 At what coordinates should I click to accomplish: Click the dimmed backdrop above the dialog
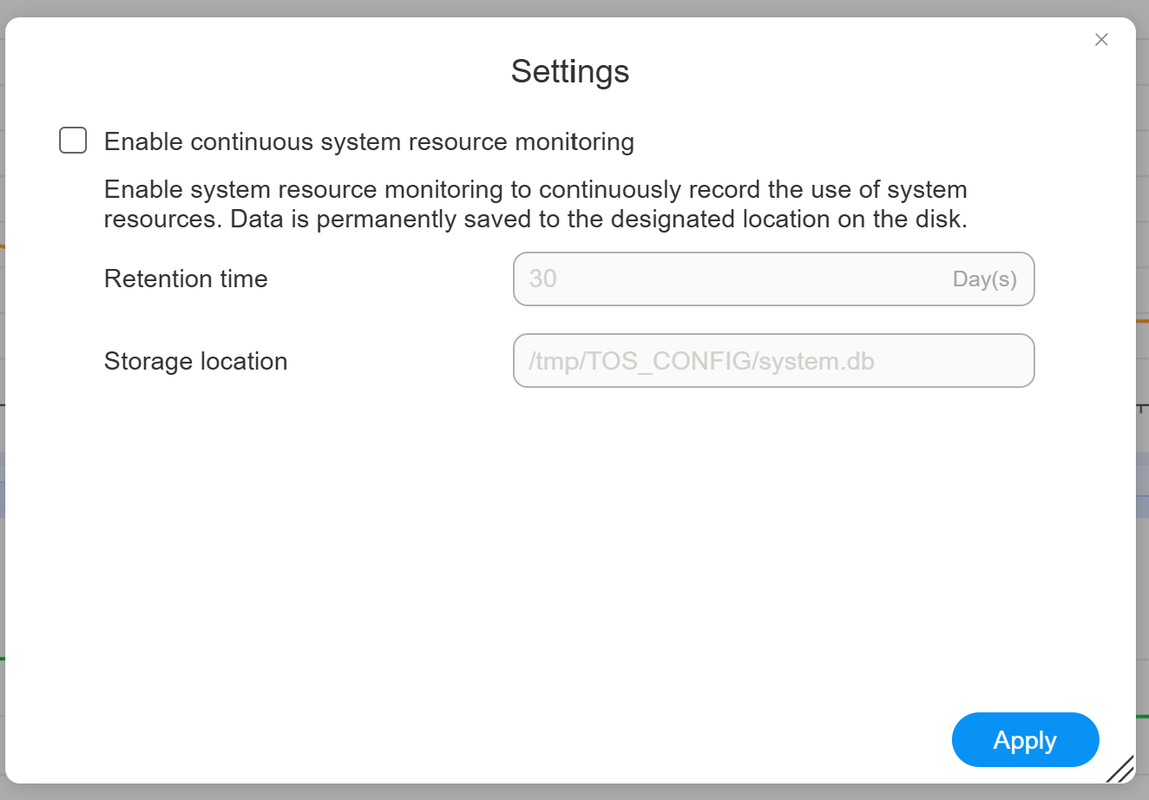pos(574,7)
